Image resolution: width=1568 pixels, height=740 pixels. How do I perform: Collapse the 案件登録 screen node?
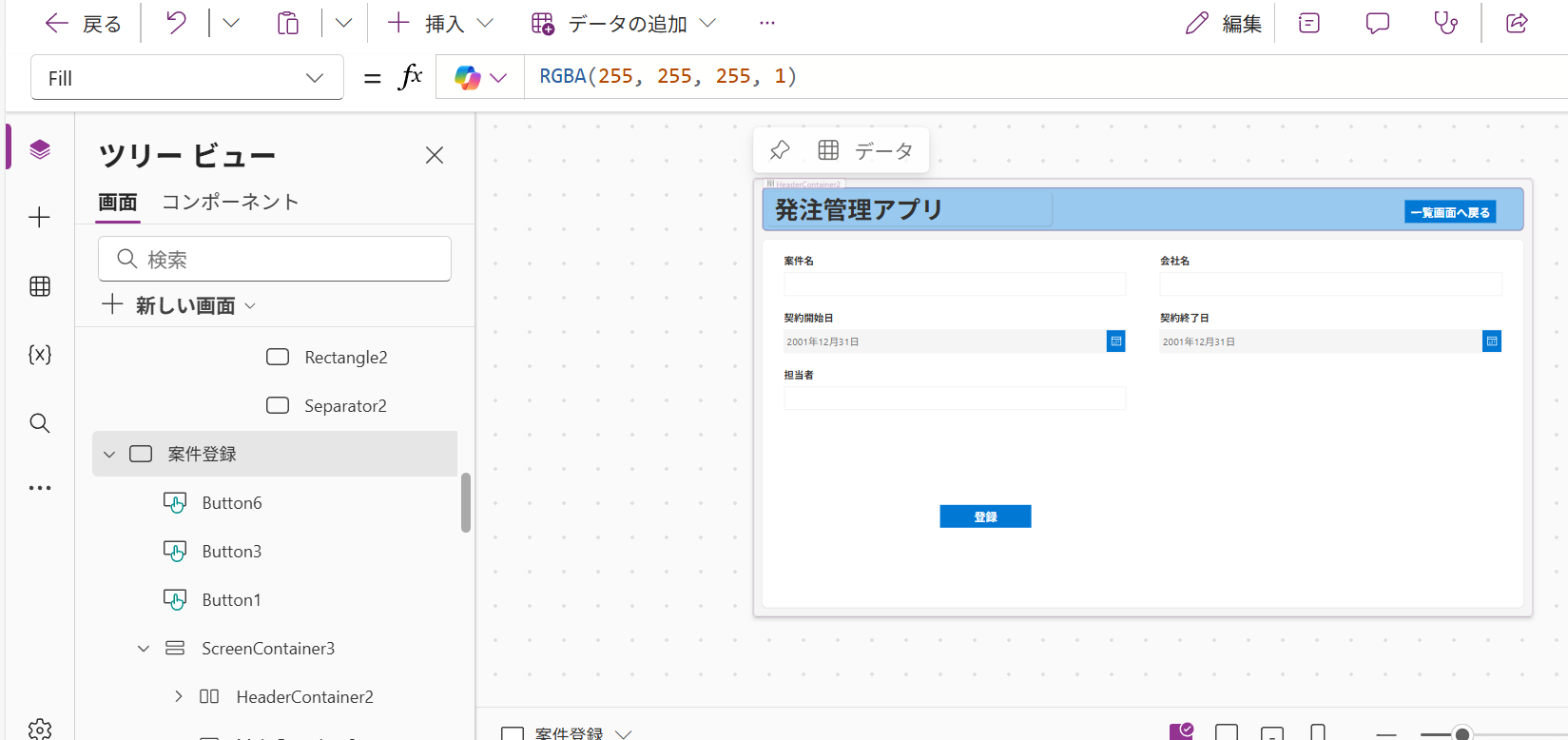click(109, 455)
